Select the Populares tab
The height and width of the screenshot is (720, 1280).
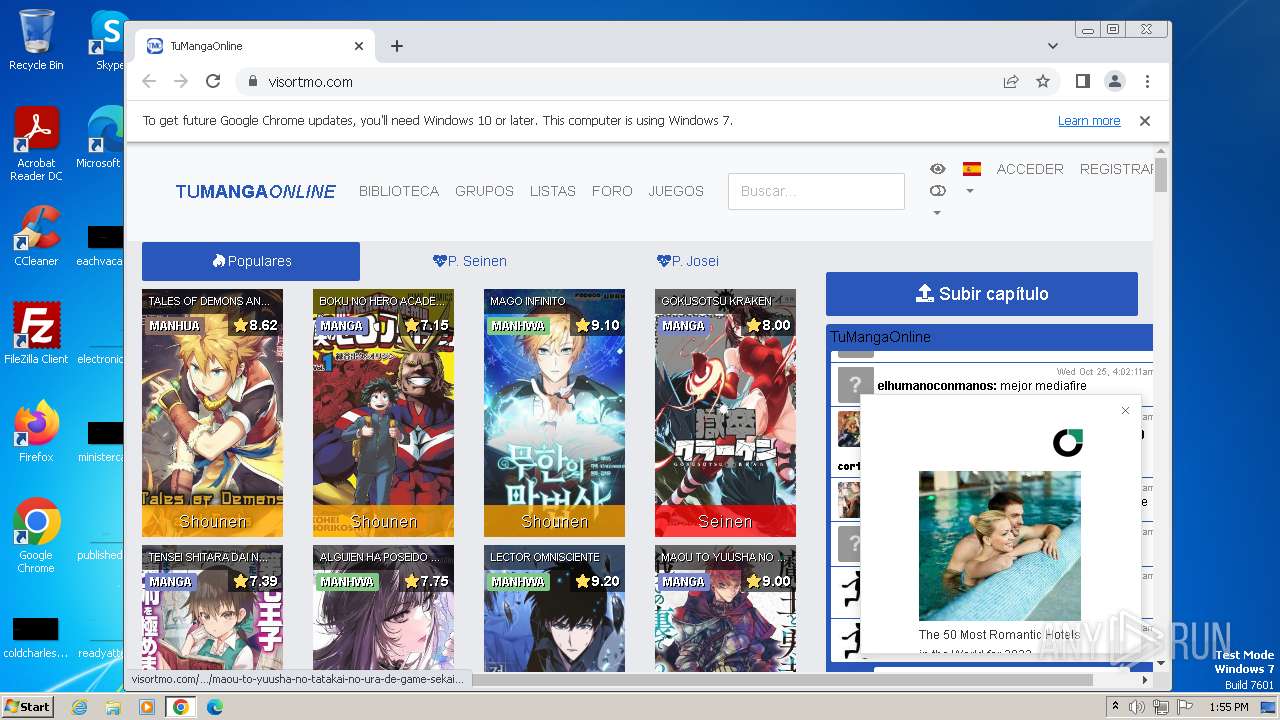coord(251,261)
